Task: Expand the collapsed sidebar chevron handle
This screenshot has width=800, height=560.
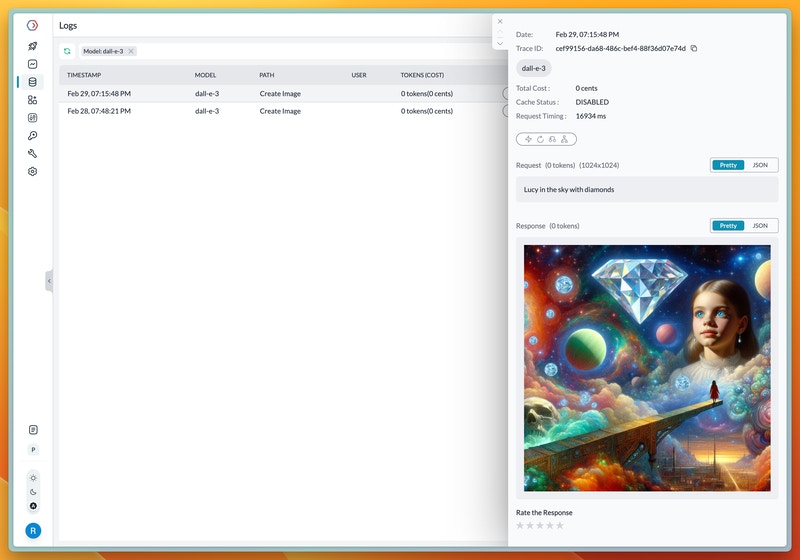Action: pos(49,281)
